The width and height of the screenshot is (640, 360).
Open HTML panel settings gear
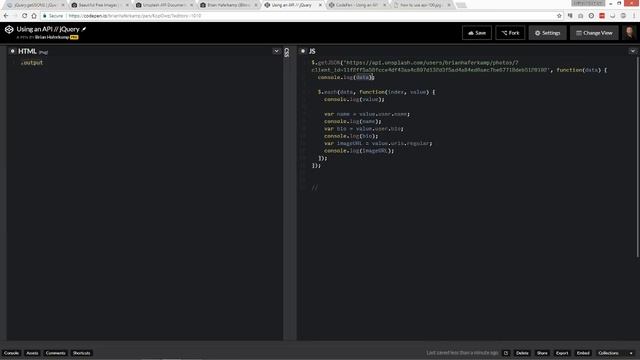(12, 51)
